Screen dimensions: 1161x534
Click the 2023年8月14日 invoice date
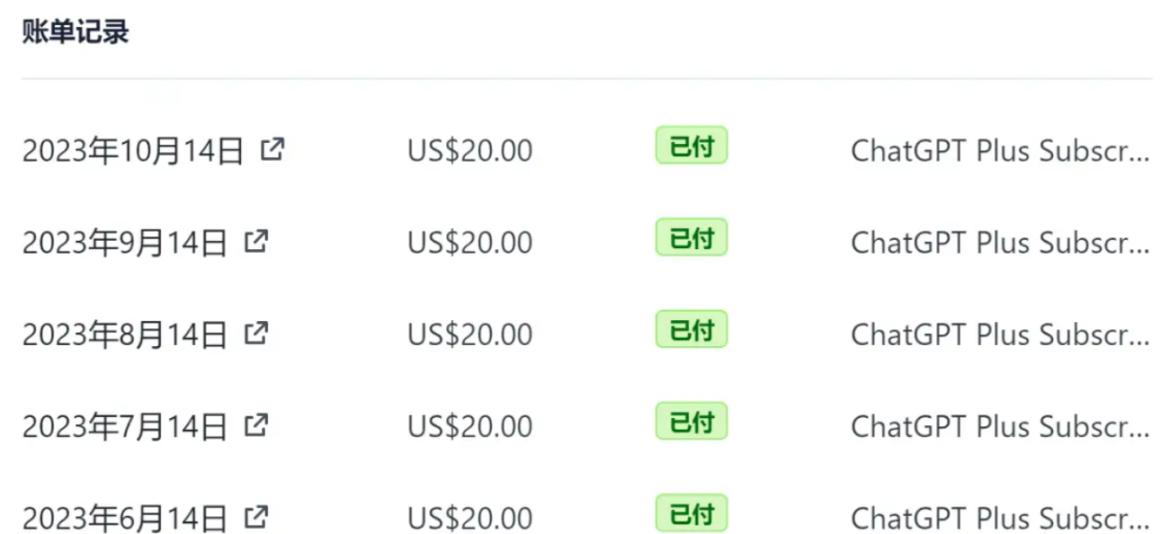124,335
